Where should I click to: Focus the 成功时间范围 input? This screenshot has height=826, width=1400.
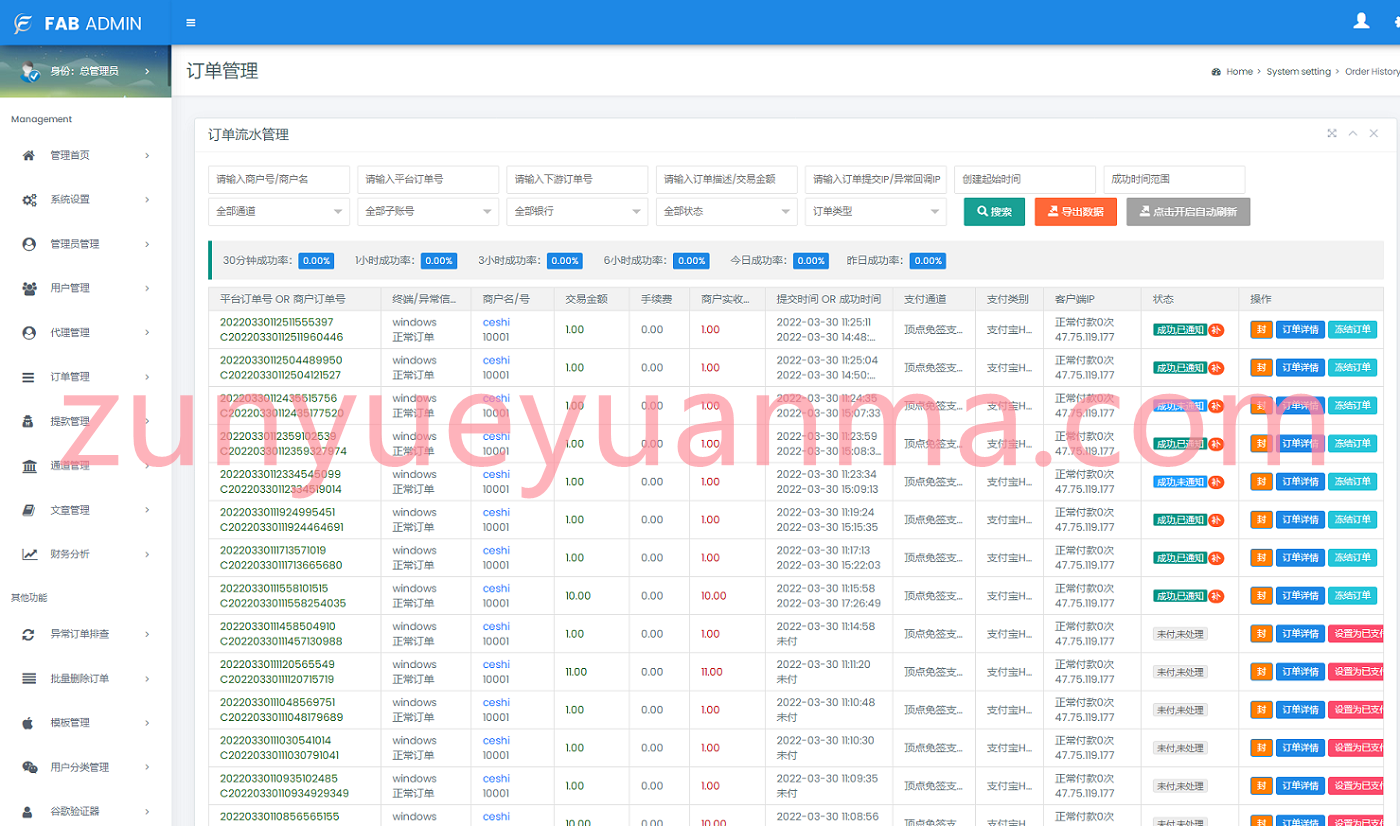1174,180
